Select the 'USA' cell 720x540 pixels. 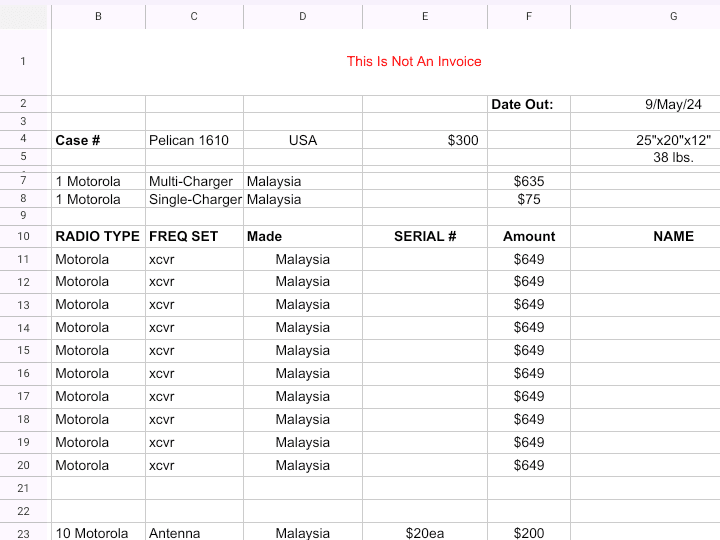point(303,140)
